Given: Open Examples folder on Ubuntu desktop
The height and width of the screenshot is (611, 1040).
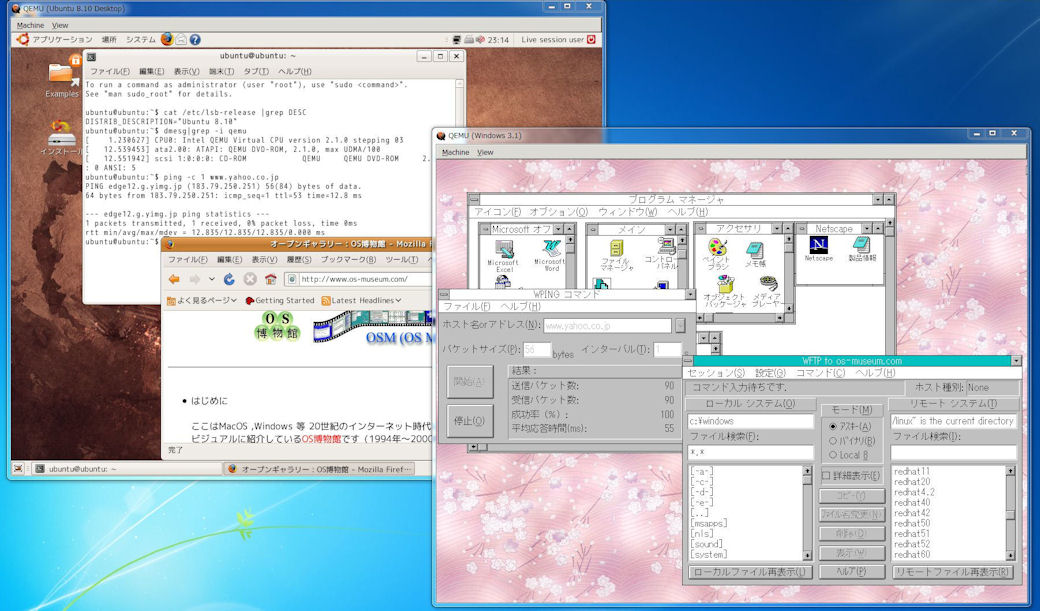Looking at the screenshot, I should (x=62, y=72).
